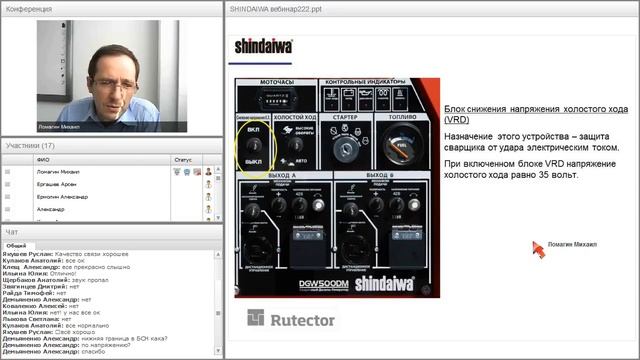The height and width of the screenshot is (360, 640).
Task: Click the paragraph starting Назначение этого устройства
Action: tap(532, 142)
